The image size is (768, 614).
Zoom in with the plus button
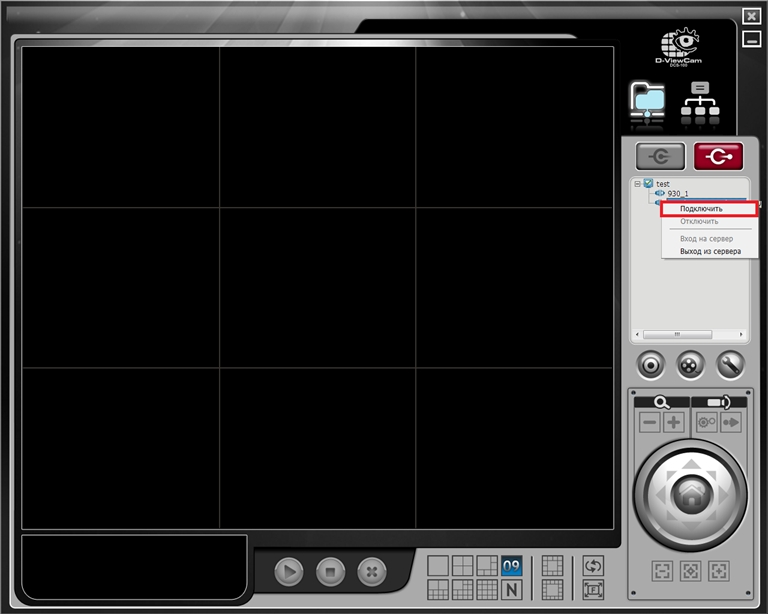click(x=674, y=422)
